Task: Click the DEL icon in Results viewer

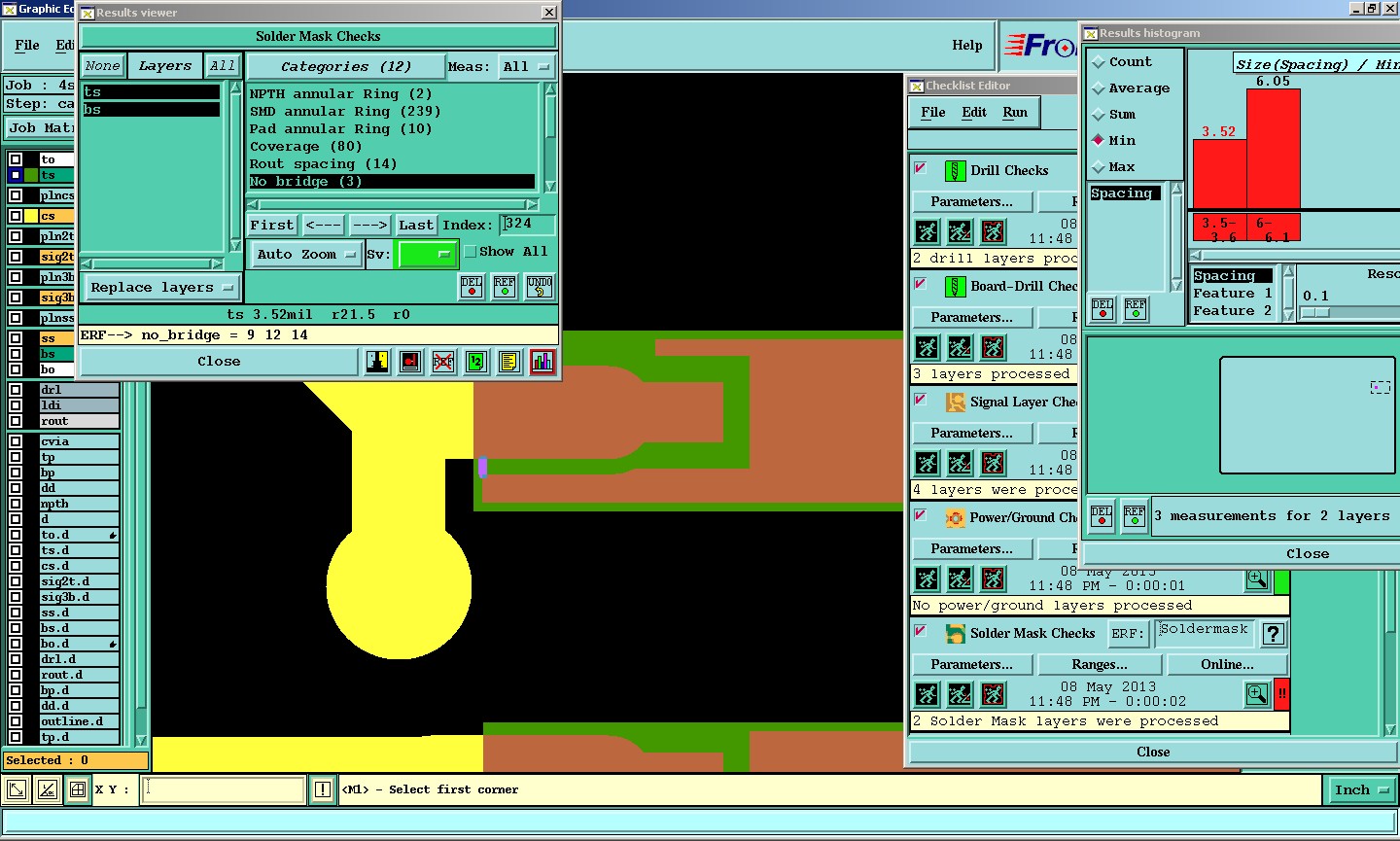Action: (x=472, y=287)
